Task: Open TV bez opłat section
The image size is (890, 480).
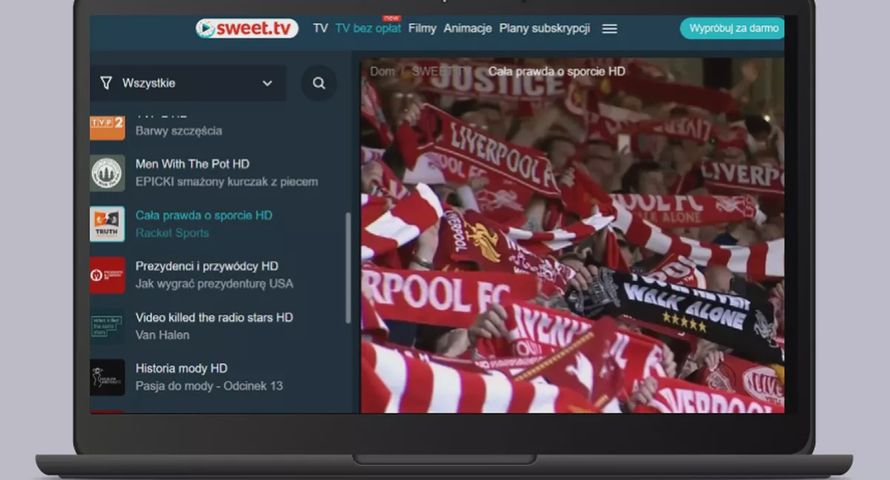Action: tap(368, 28)
